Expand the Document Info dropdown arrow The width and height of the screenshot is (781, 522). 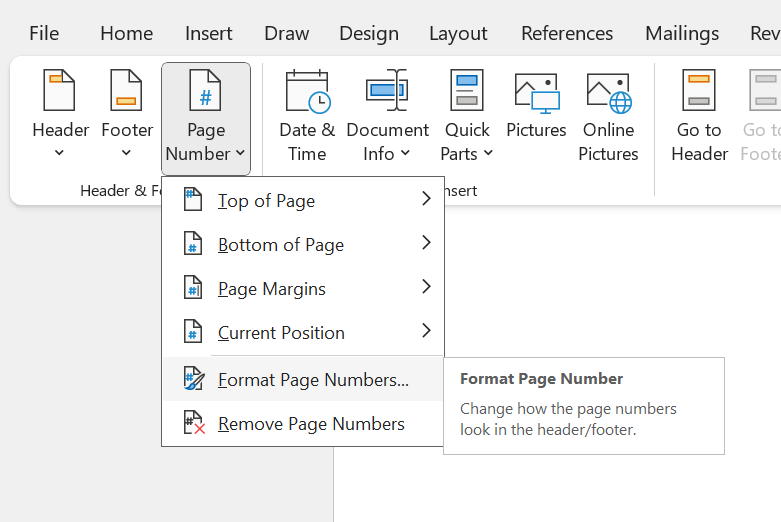(405, 153)
